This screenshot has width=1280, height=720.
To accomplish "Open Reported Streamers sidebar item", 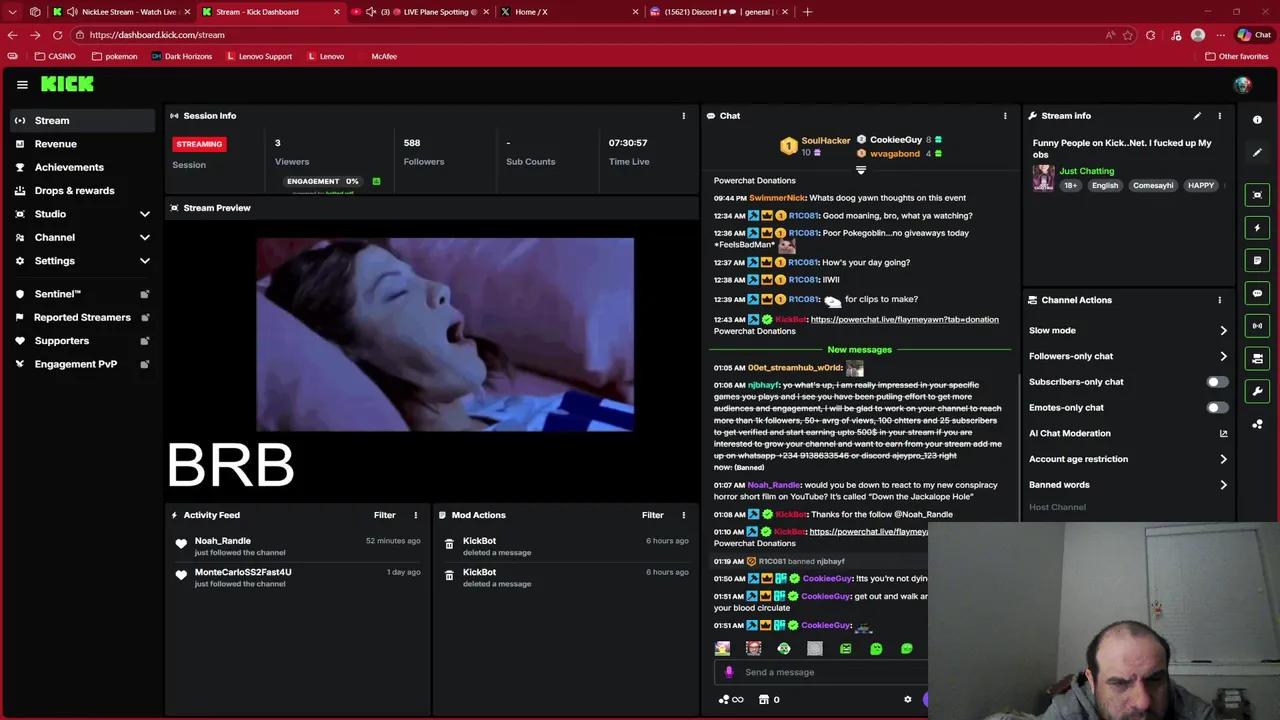I will [x=83, y=317].
